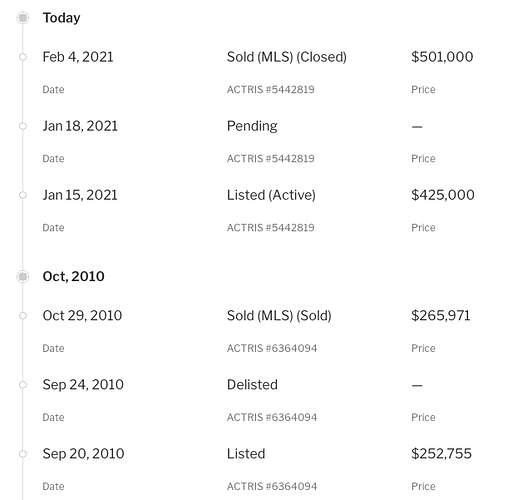Select the Feb 4, 2021 timeline marker
Image resolution: width=518 pixels, height=500 pixels.
(x=23, y=57)
